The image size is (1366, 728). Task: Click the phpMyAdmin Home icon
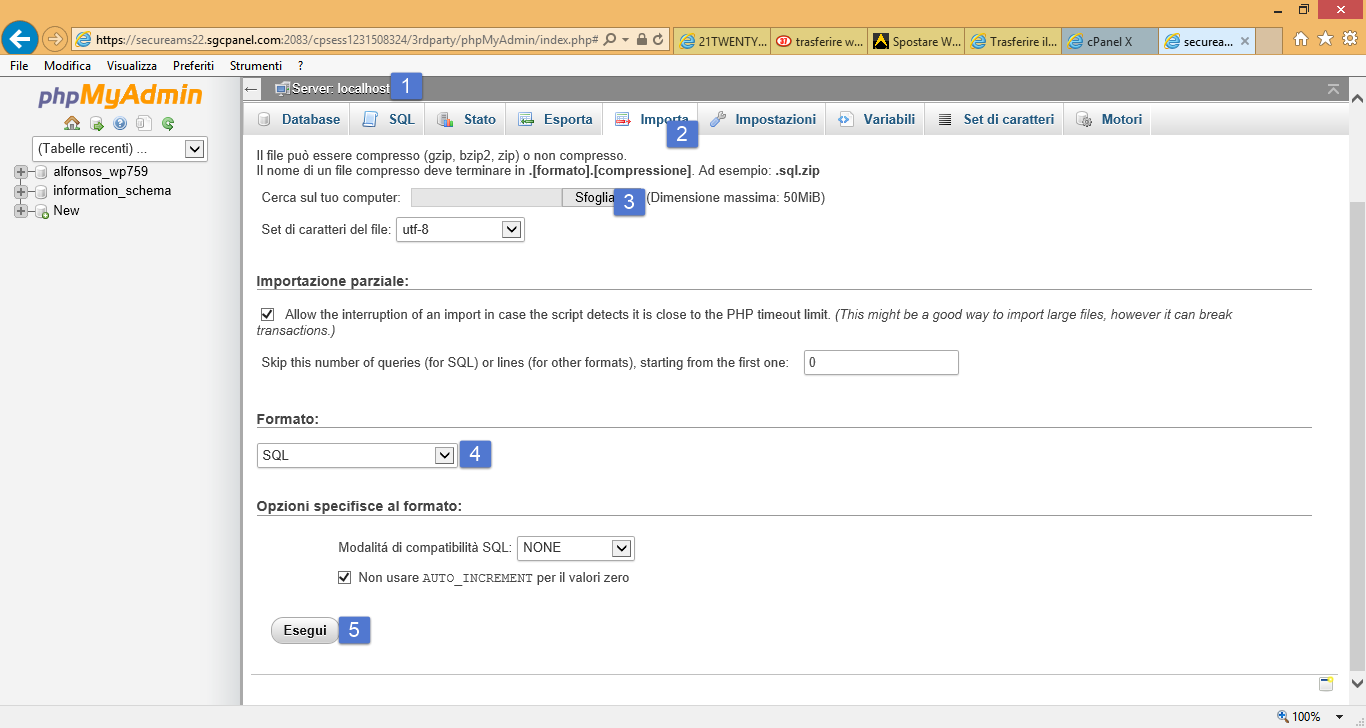click(x=72, y=124)
